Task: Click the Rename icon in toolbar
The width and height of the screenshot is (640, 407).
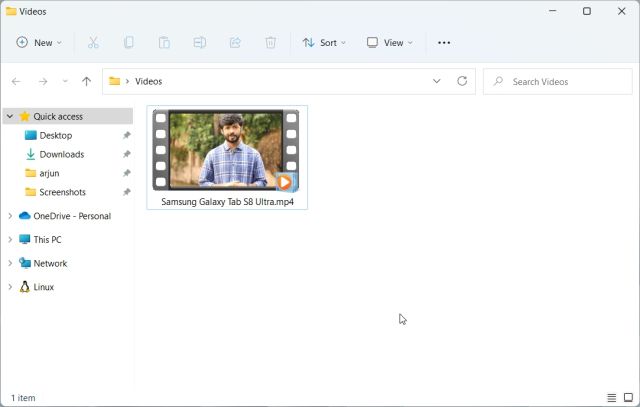Action: pyautogui.click(x=199, y=43)
